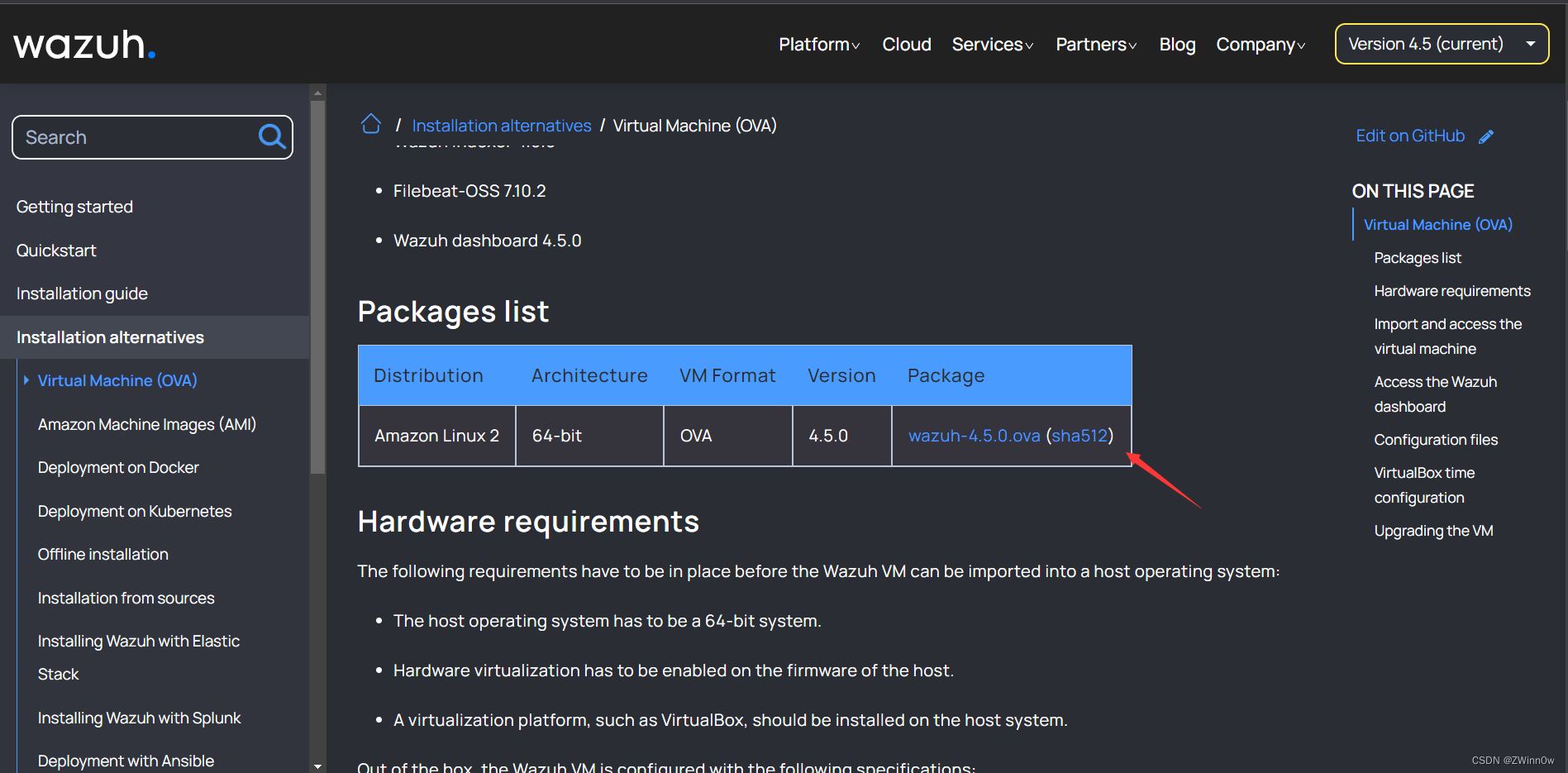This screenshot has height=773, width=1568.
Task: Jump to Upgrading the VM section
Action: pyautogui.click(x=1433, y=531)
